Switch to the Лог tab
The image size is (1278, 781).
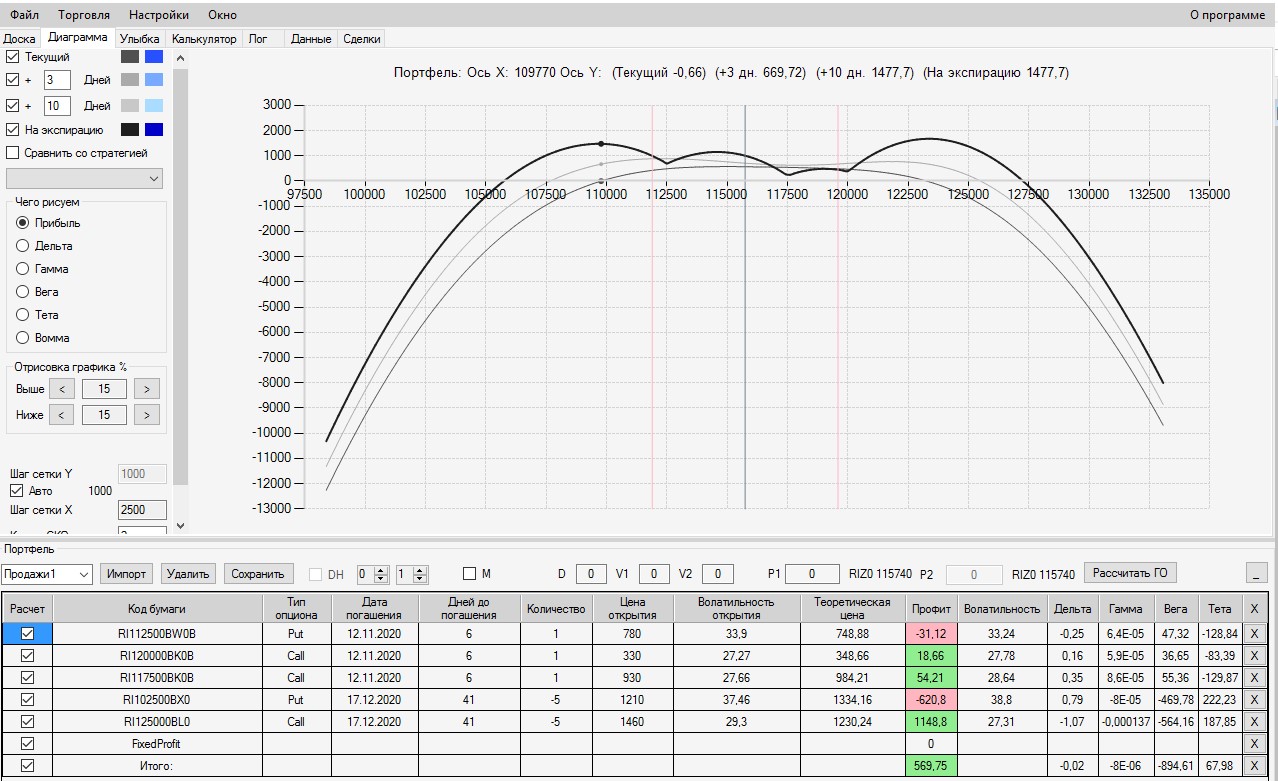tap(258, 39)
